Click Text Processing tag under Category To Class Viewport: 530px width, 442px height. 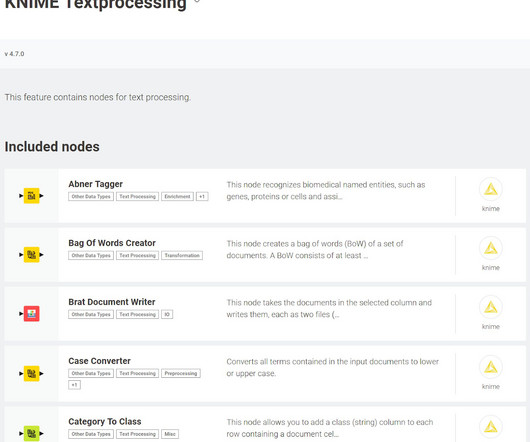click(x=138, y=434)
